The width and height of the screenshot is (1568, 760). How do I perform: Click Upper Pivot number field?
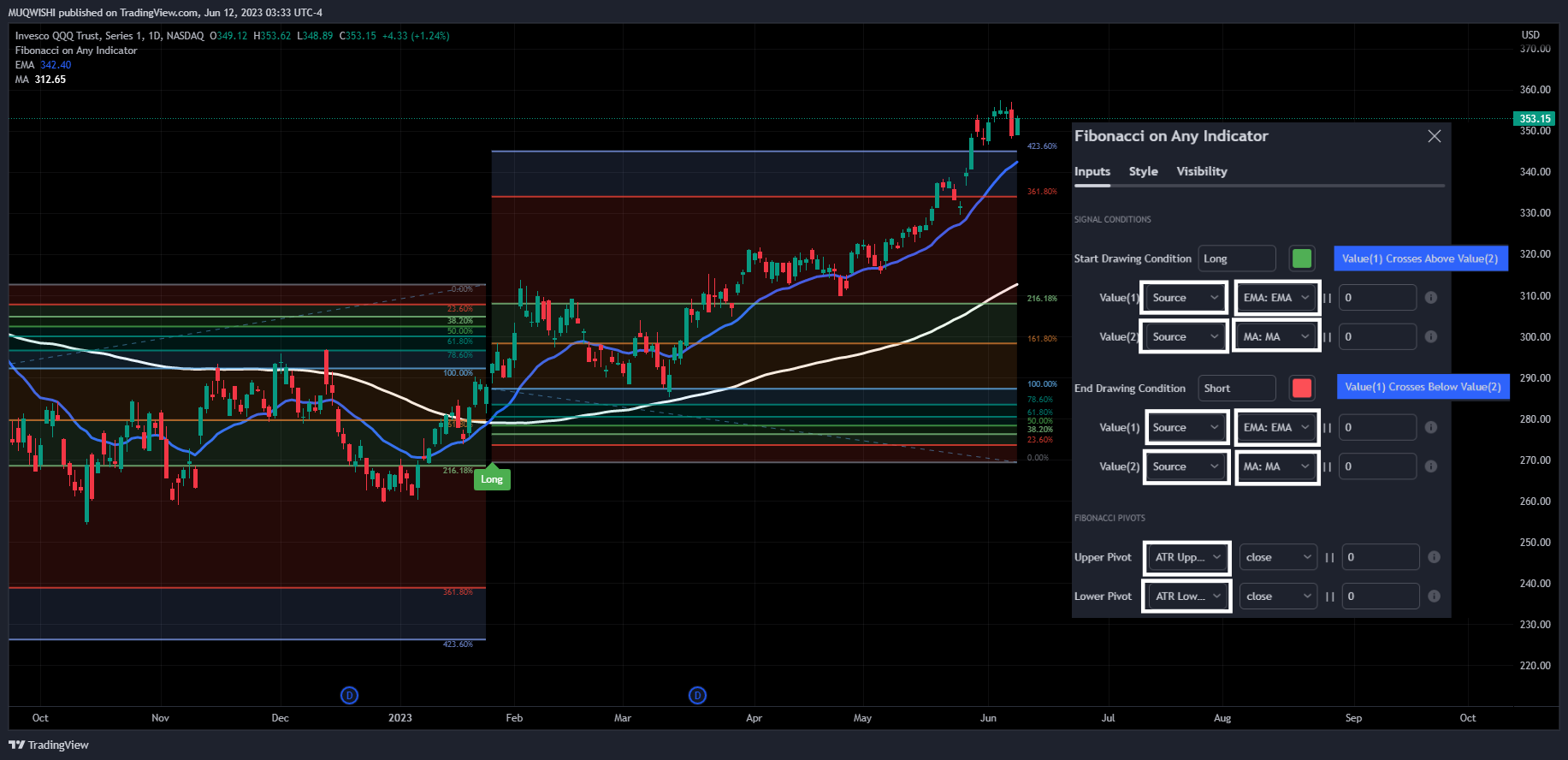tap(1381, 557)
